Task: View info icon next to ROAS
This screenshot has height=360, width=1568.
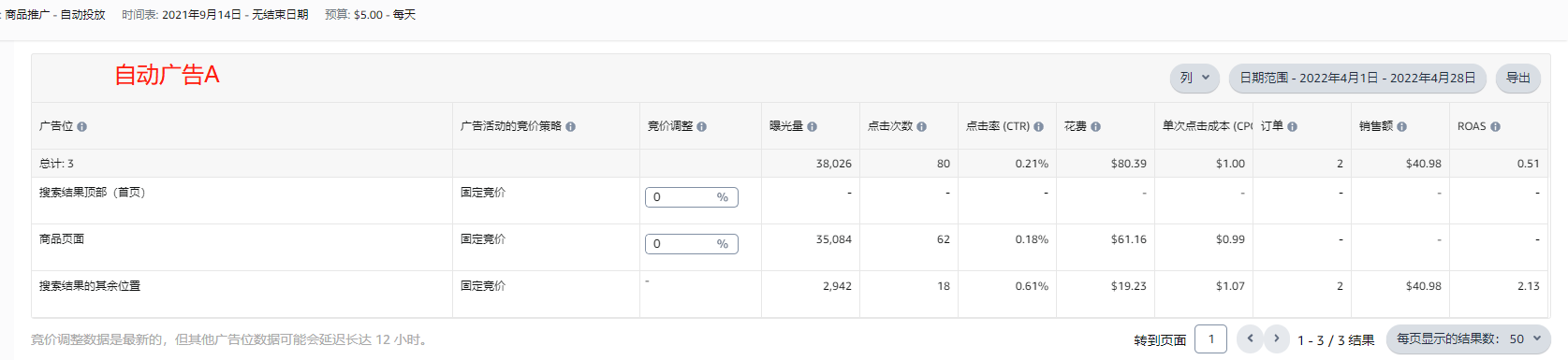Action: coord(1495,126)
